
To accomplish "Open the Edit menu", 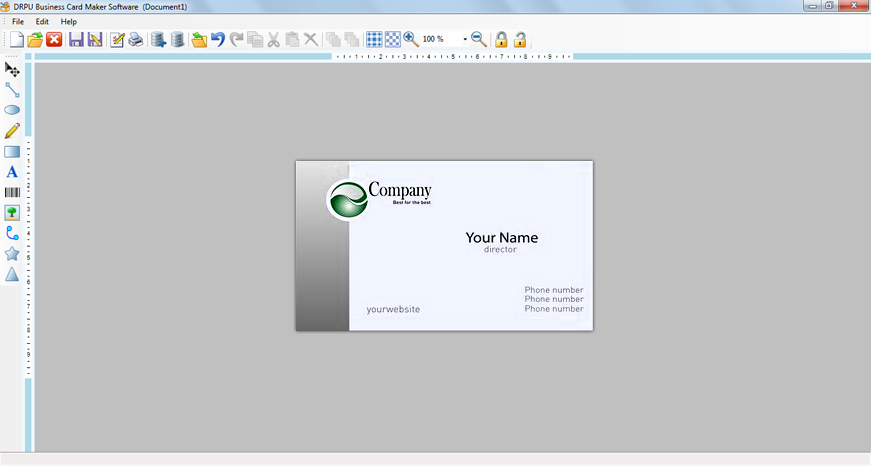I will (x=42, y=21).
